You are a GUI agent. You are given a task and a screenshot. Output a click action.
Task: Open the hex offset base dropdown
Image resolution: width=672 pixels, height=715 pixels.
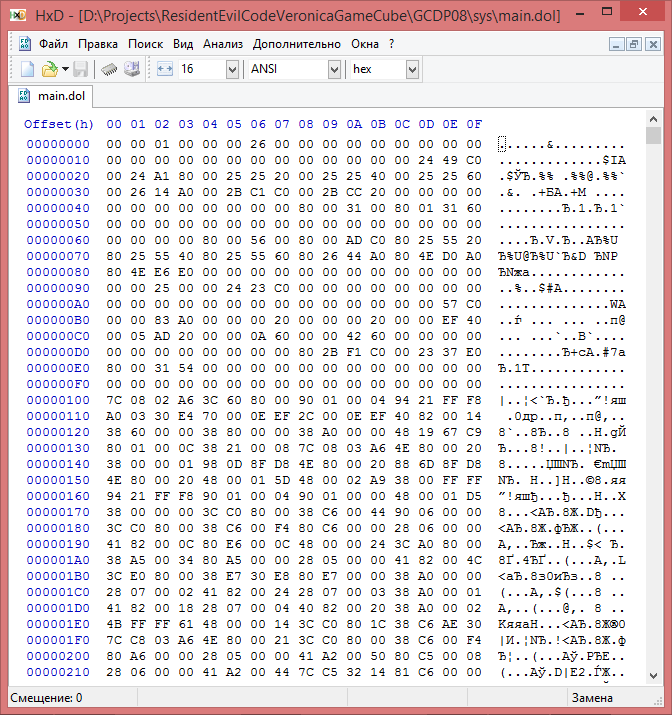click(412, 69)
